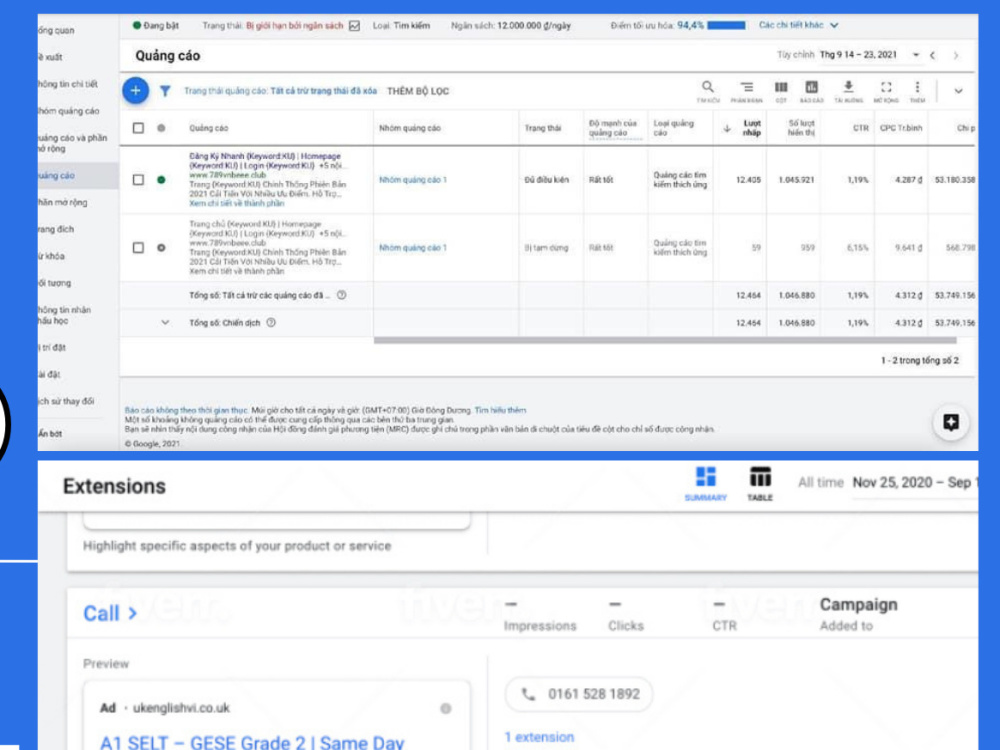Open Đối tượng sidebar item
The image size is (1000, 750).
[55, 283]
